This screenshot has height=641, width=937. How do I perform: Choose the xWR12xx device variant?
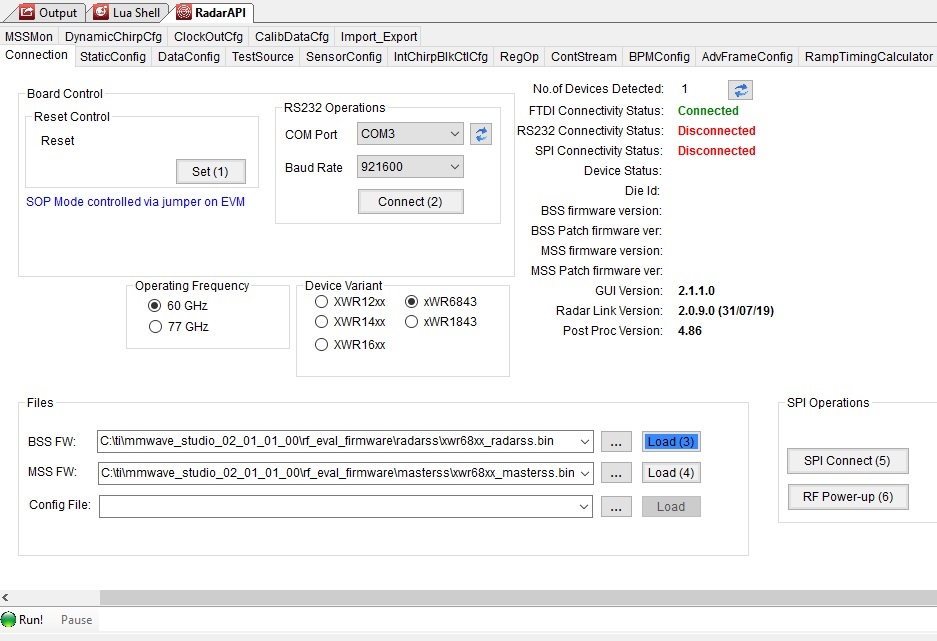click(321, 301)
